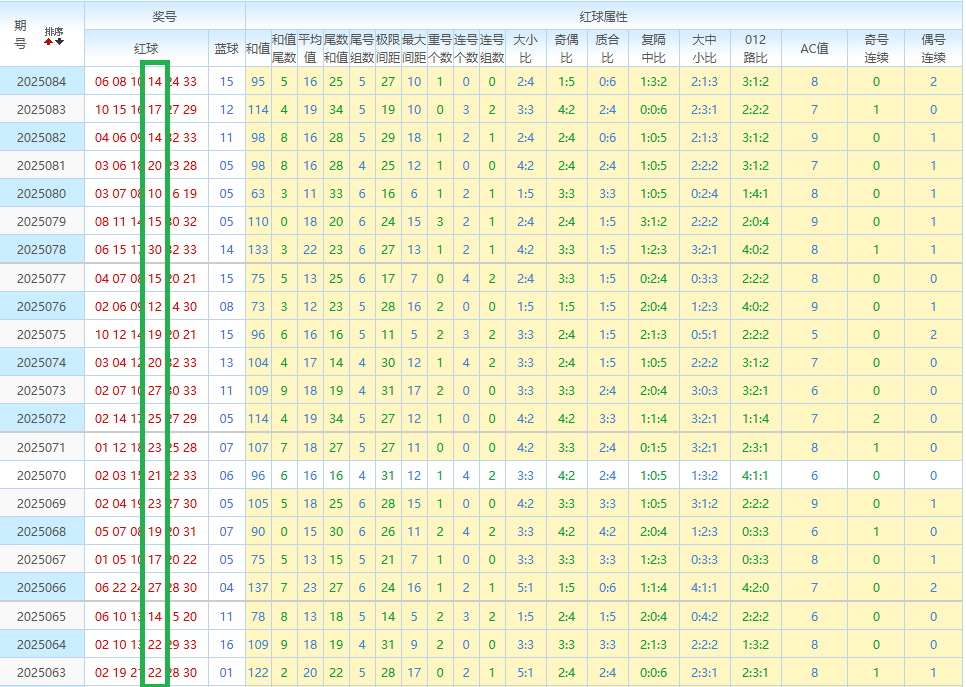Click 大中小比 0:5:1 in row 2025075
Image resolution: width=966 pixels, height=687 pixels.
(x=704, y=335)
